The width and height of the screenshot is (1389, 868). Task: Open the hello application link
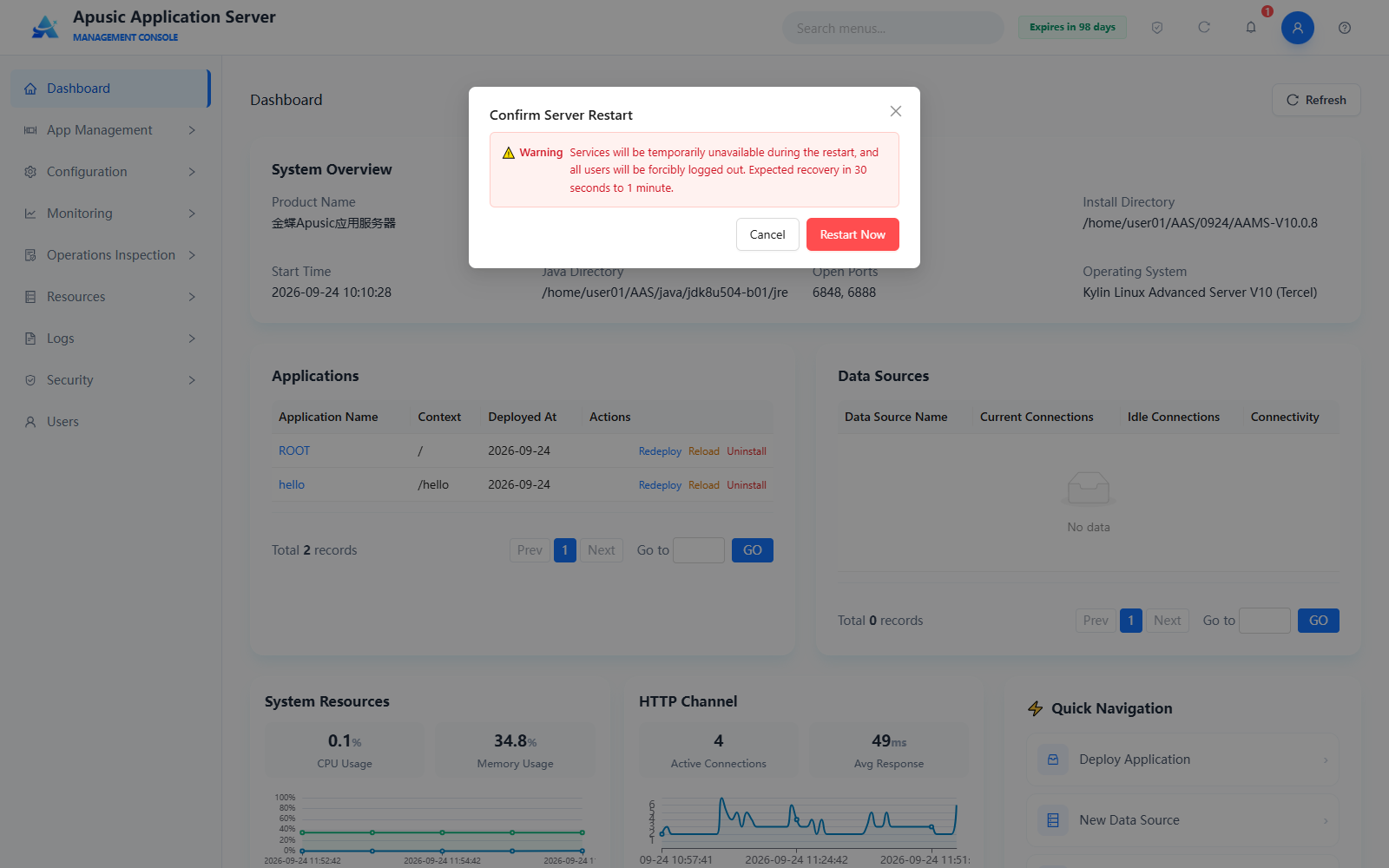pyautogui.click(x=292, y=484)
